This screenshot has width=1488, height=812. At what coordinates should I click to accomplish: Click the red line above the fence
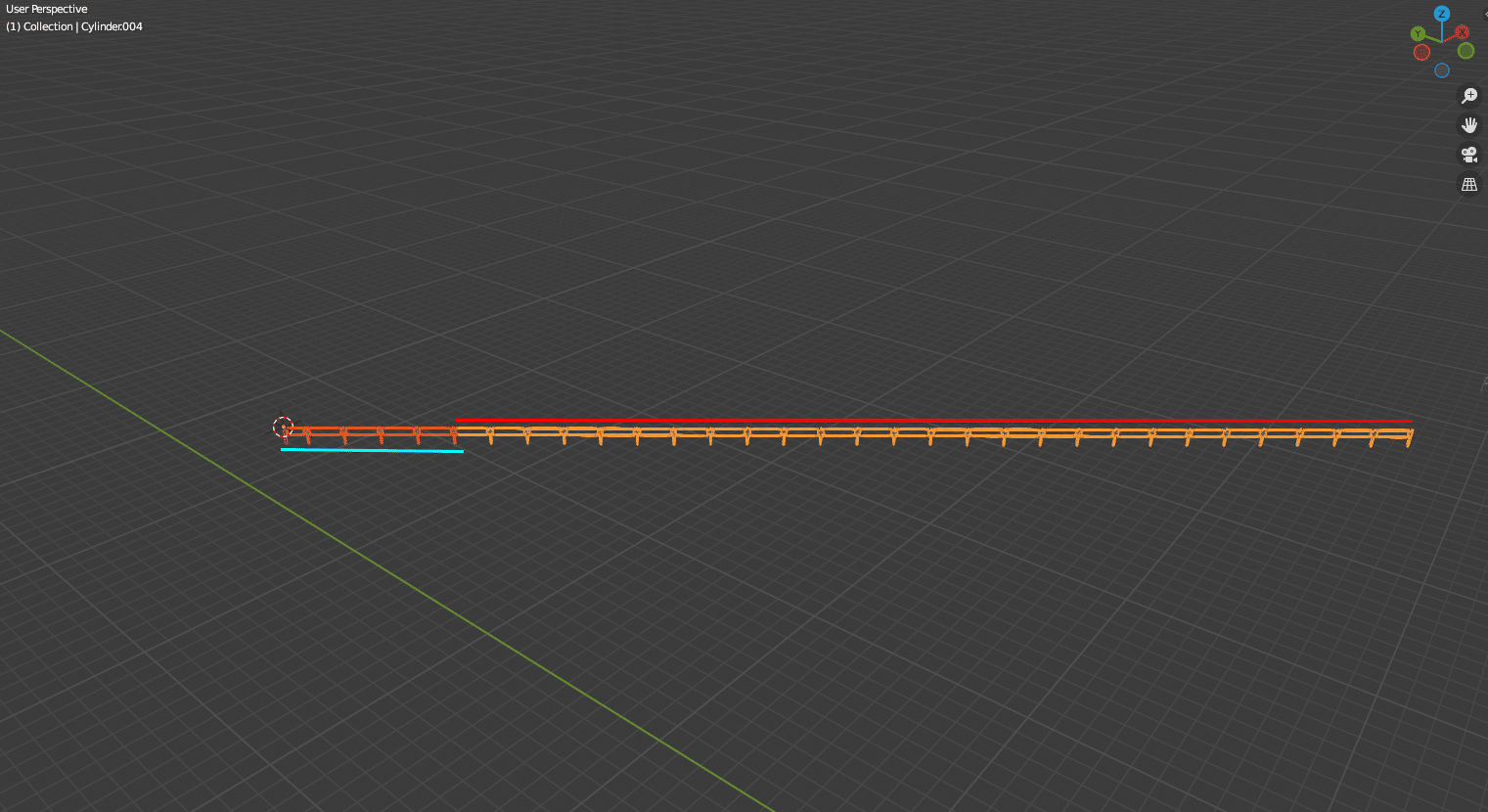coord(929,421)
